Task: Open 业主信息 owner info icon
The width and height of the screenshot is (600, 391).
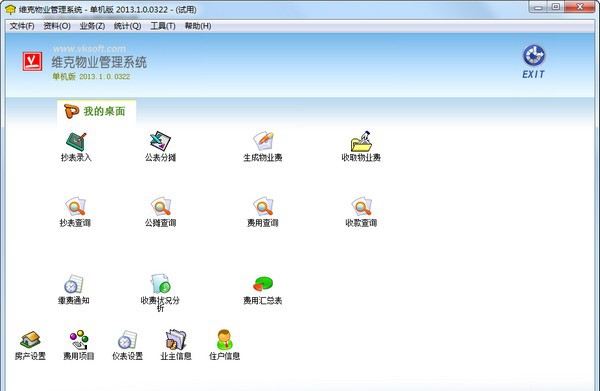Action: click(176, 340)
